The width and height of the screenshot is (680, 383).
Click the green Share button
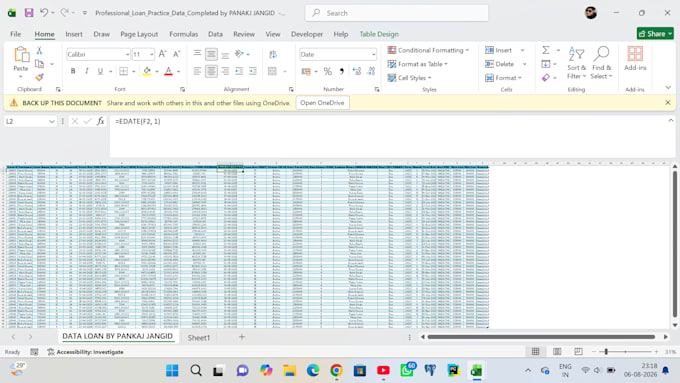pyautogui.click(x=655, y=33)
